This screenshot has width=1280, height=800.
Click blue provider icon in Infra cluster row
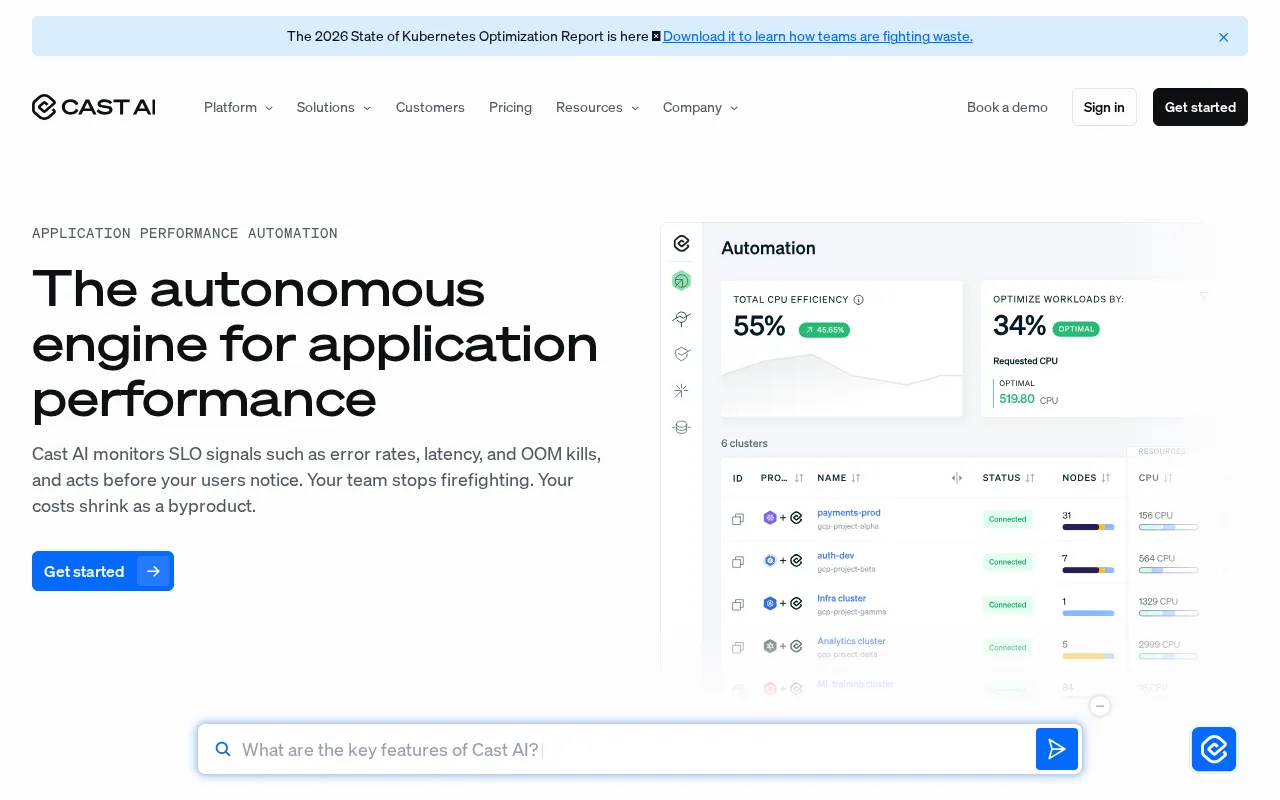(x=770, y=603)
